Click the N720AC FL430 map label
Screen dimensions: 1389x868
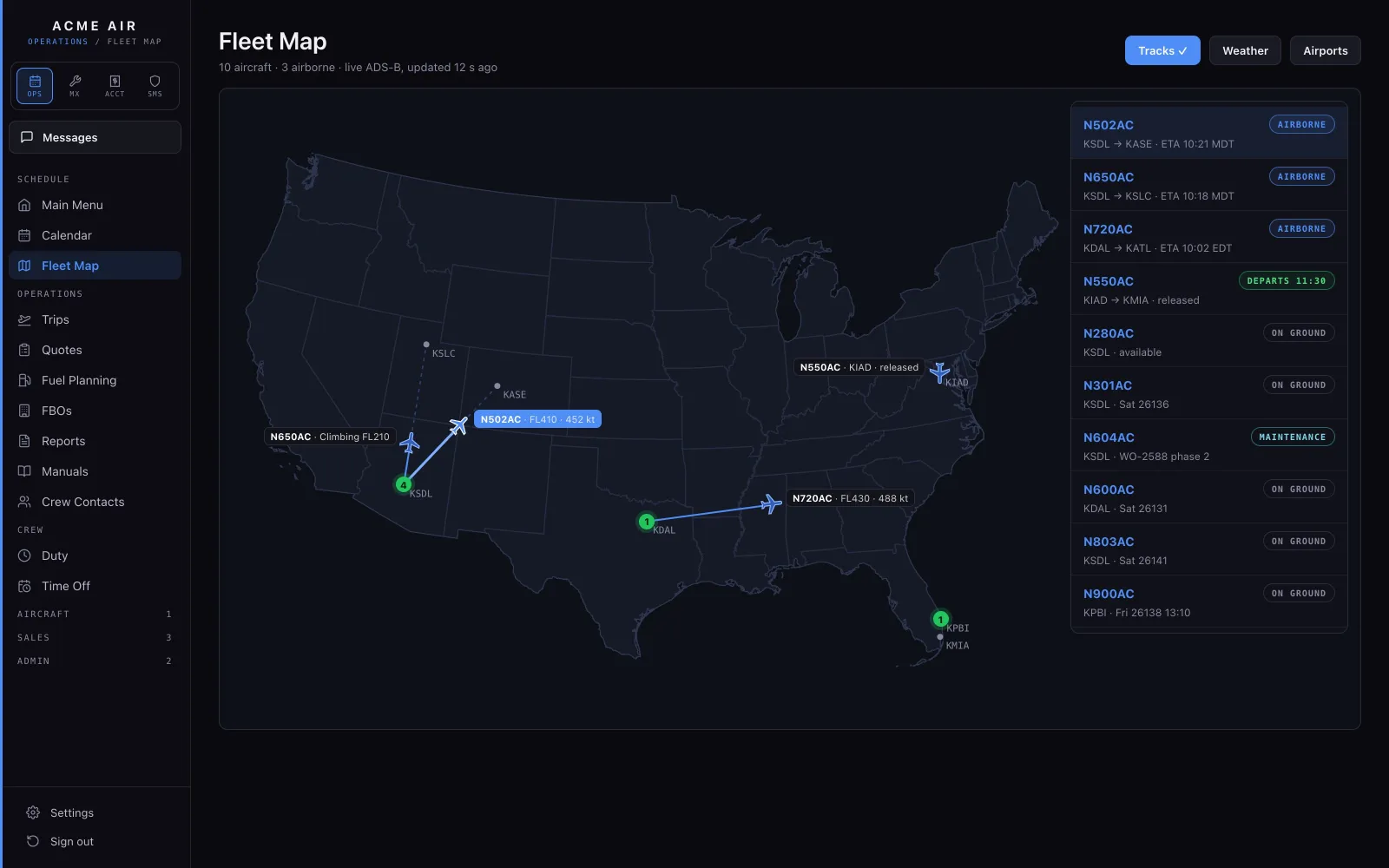(x=850, y=498)
